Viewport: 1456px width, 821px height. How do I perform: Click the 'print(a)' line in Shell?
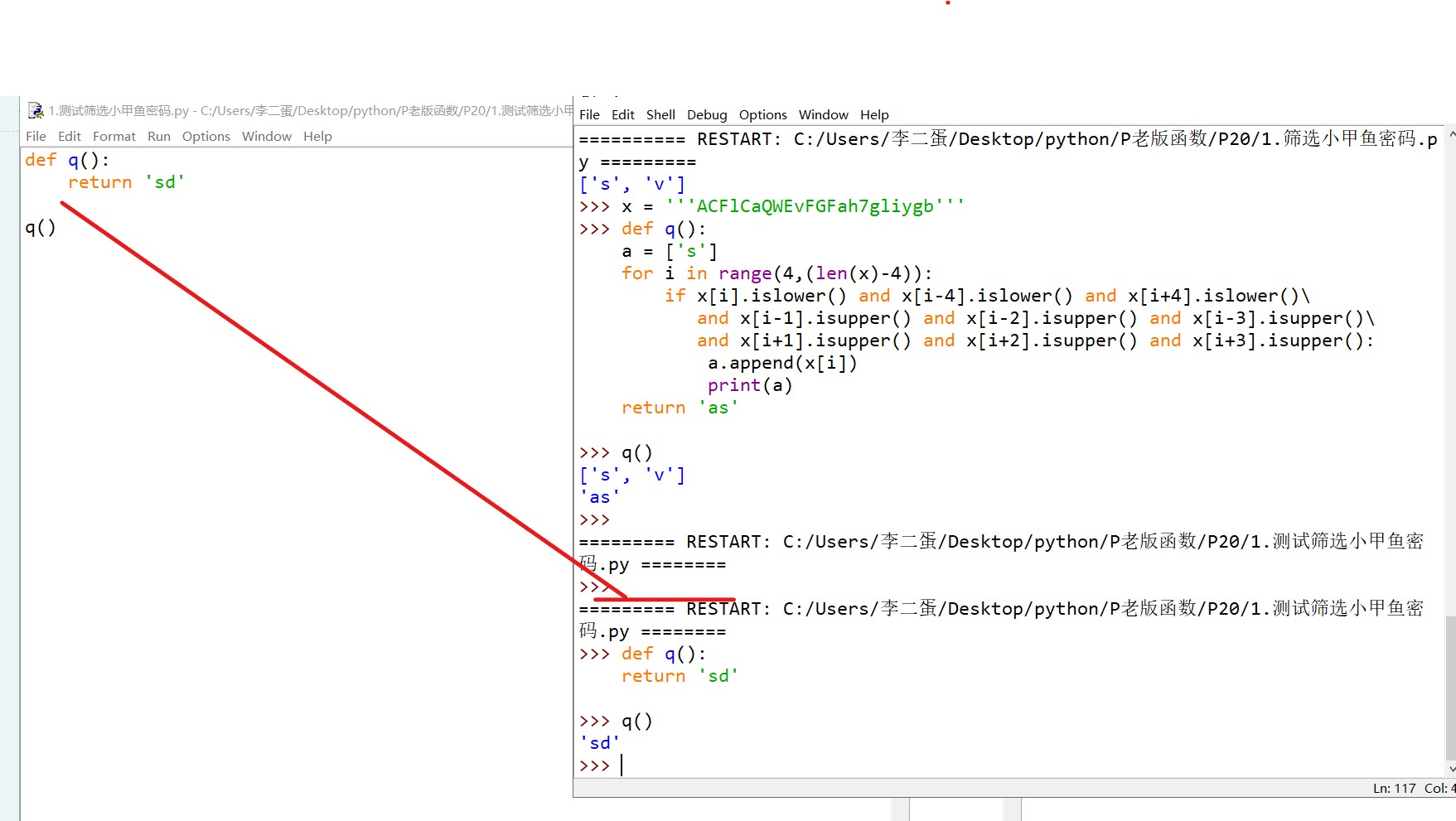pos(750,385)
